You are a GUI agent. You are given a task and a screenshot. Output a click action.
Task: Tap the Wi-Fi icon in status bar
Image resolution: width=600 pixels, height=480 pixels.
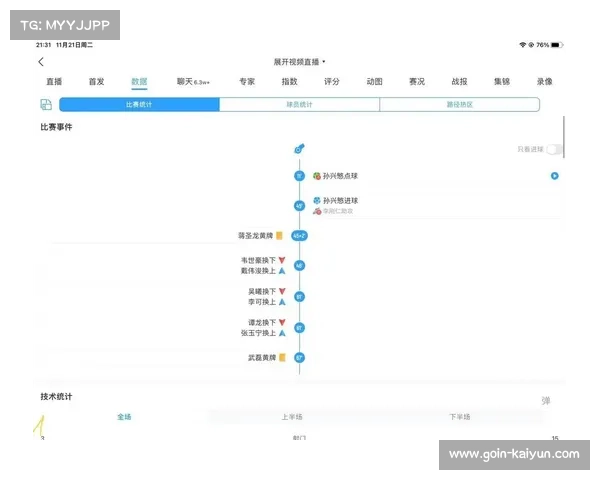[x=522, y=45]
